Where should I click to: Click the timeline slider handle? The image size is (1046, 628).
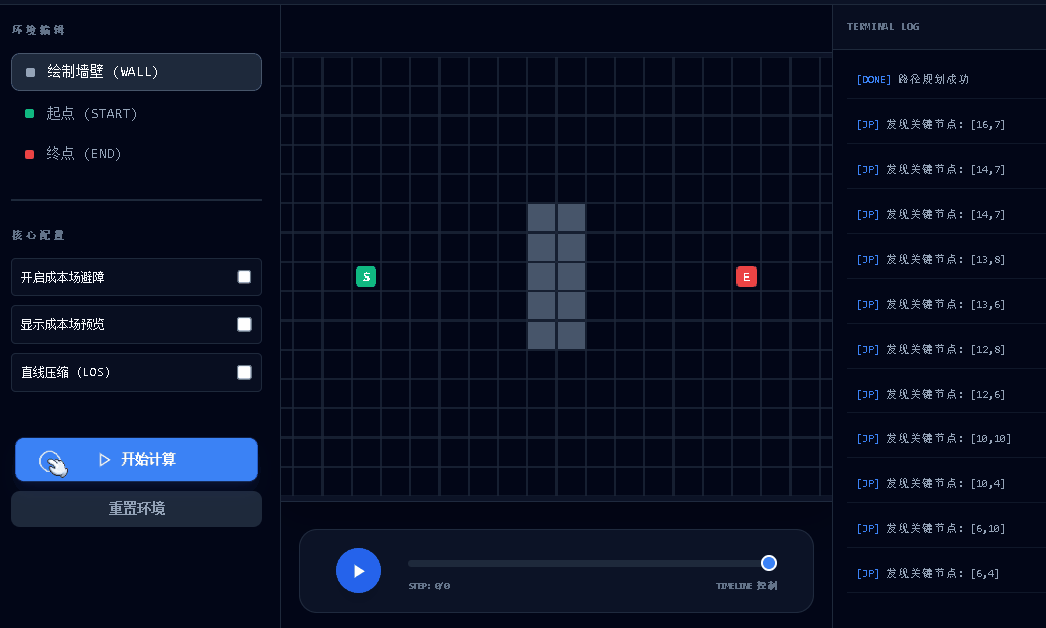tap(768, 563)
